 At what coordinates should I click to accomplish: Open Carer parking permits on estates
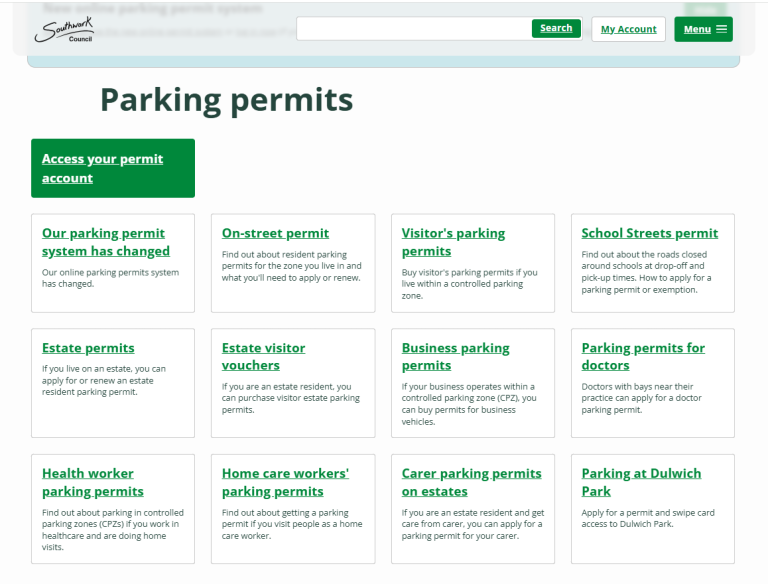[471, 482]
